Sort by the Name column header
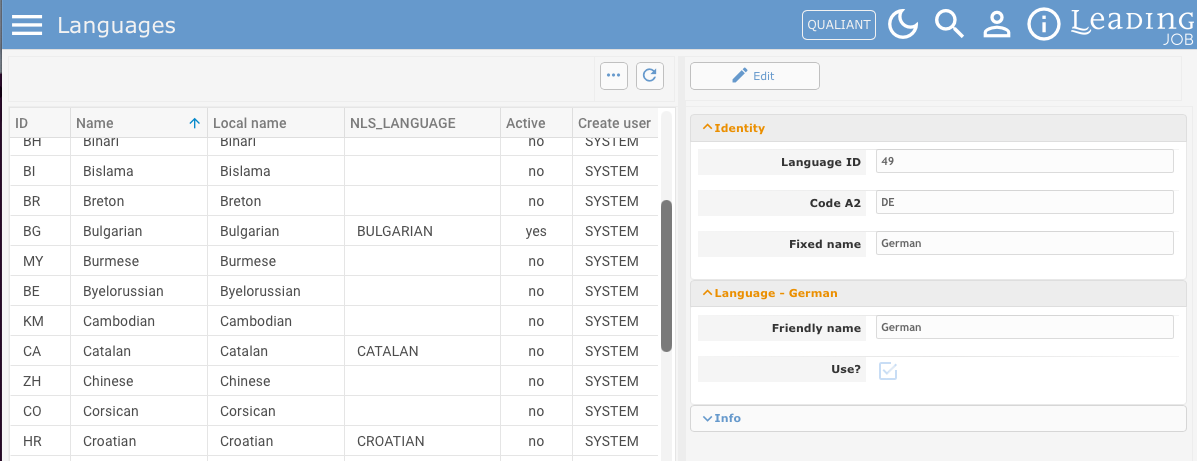1197x461 pixels. 139,123
